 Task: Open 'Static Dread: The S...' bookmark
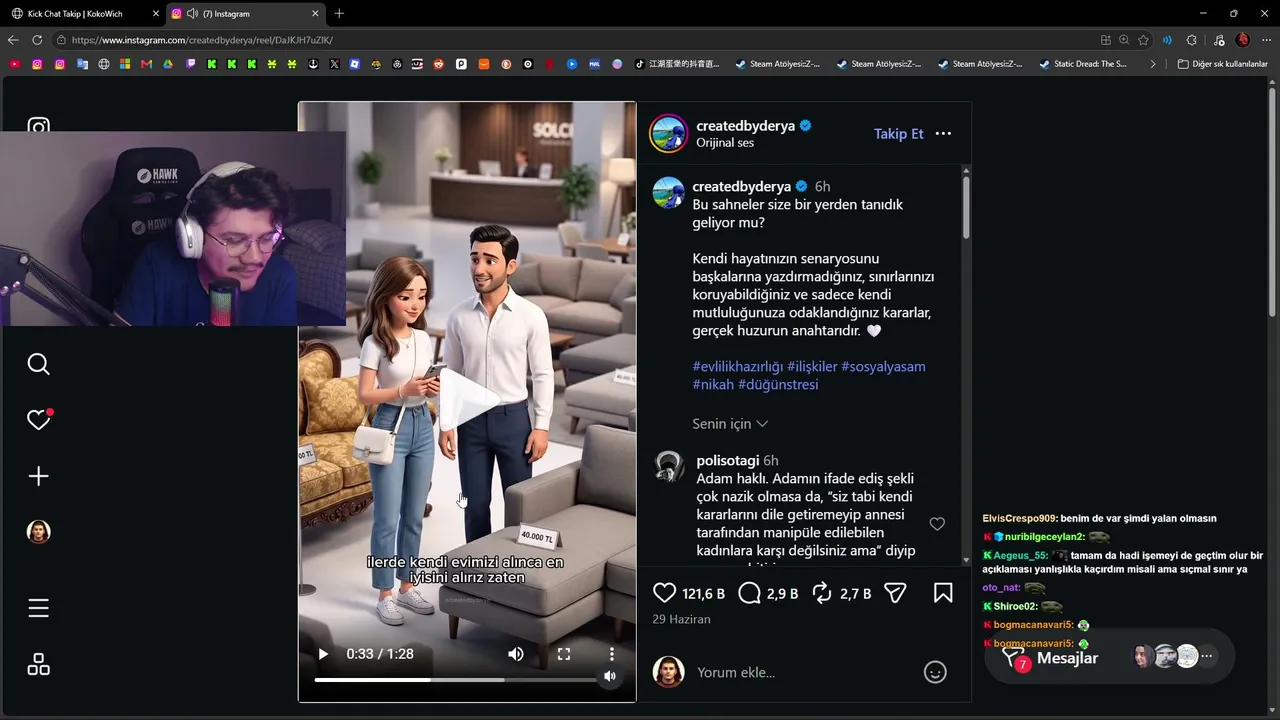coord(1083,64)
